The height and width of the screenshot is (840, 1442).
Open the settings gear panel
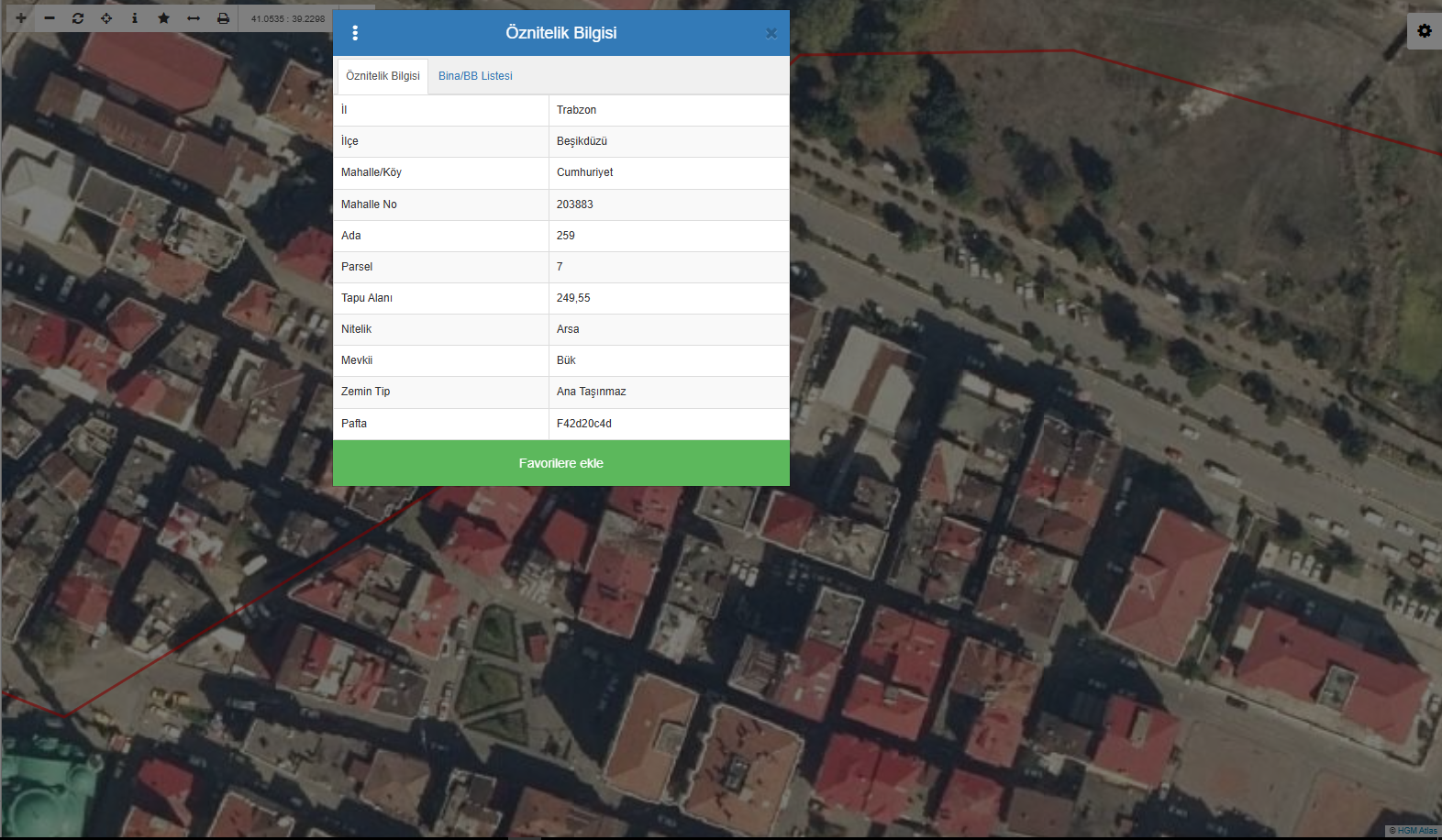coord(1424,31)
